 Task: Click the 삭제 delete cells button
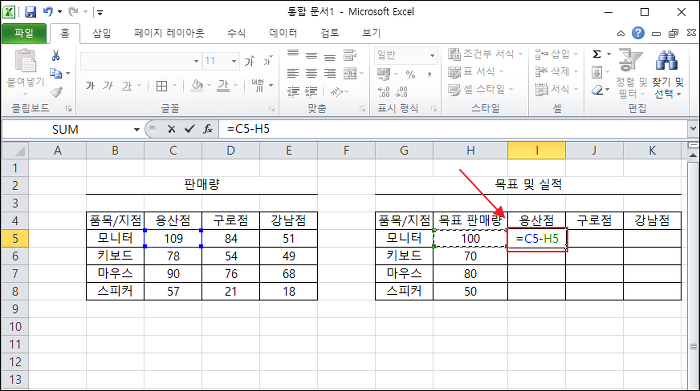[556, 71]
